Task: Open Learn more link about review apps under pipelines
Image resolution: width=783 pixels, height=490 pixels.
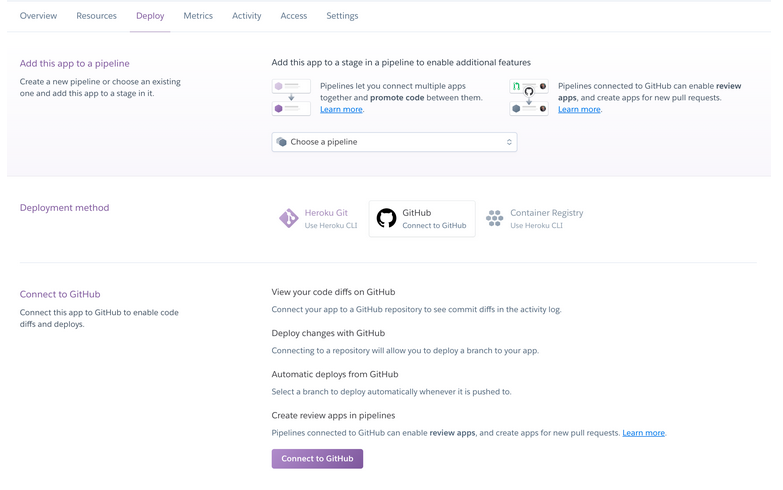Action: click(x=579, y=109)
